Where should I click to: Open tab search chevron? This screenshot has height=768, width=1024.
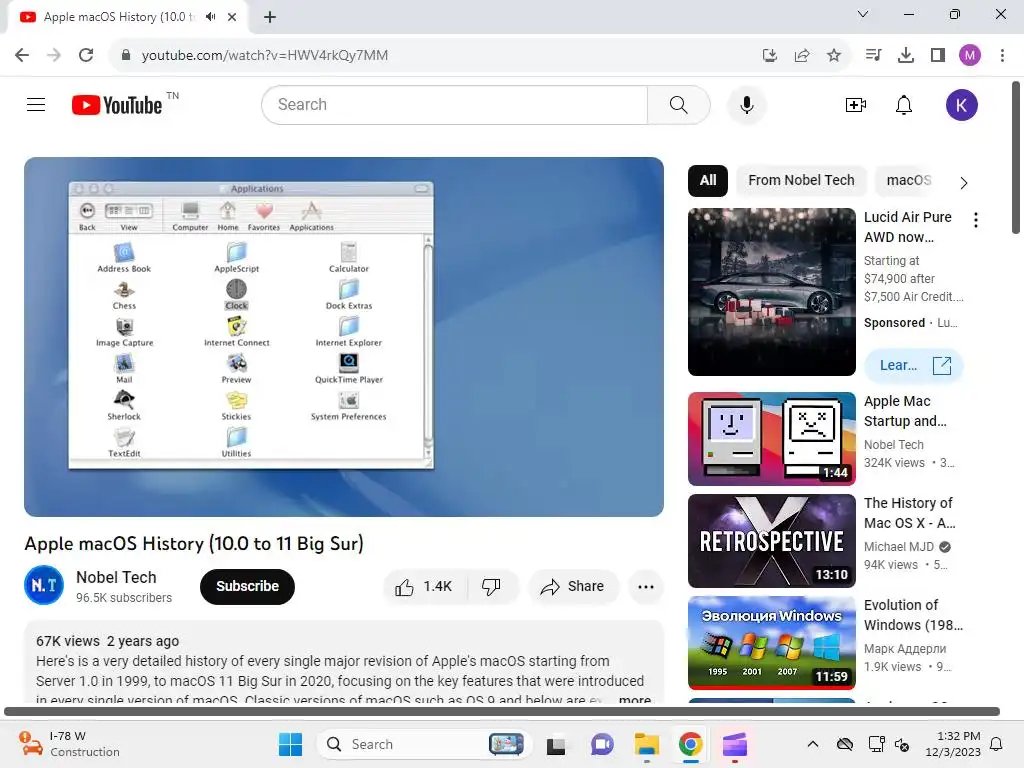pos(863,14)
